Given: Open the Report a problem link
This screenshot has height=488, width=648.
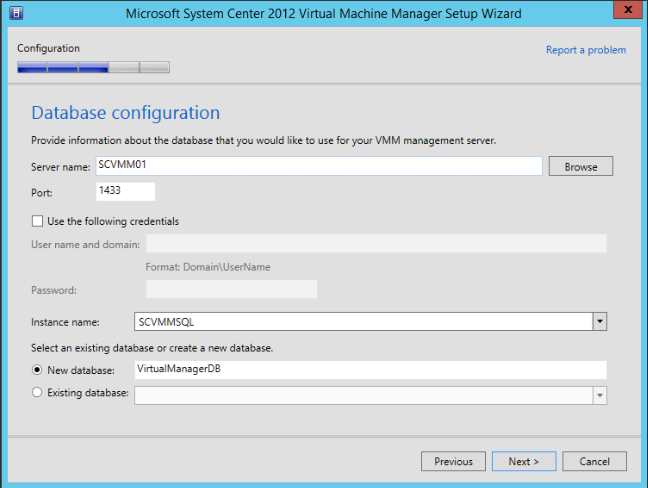Looking at the screenshot, I should pos(585,50).
